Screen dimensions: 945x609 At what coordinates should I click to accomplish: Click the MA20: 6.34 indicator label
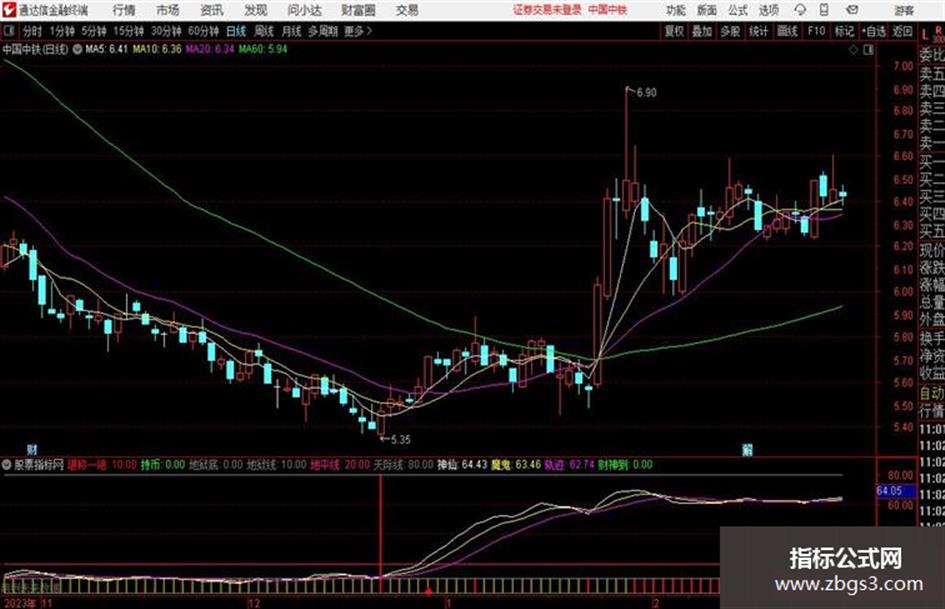(x=210, y=49)
